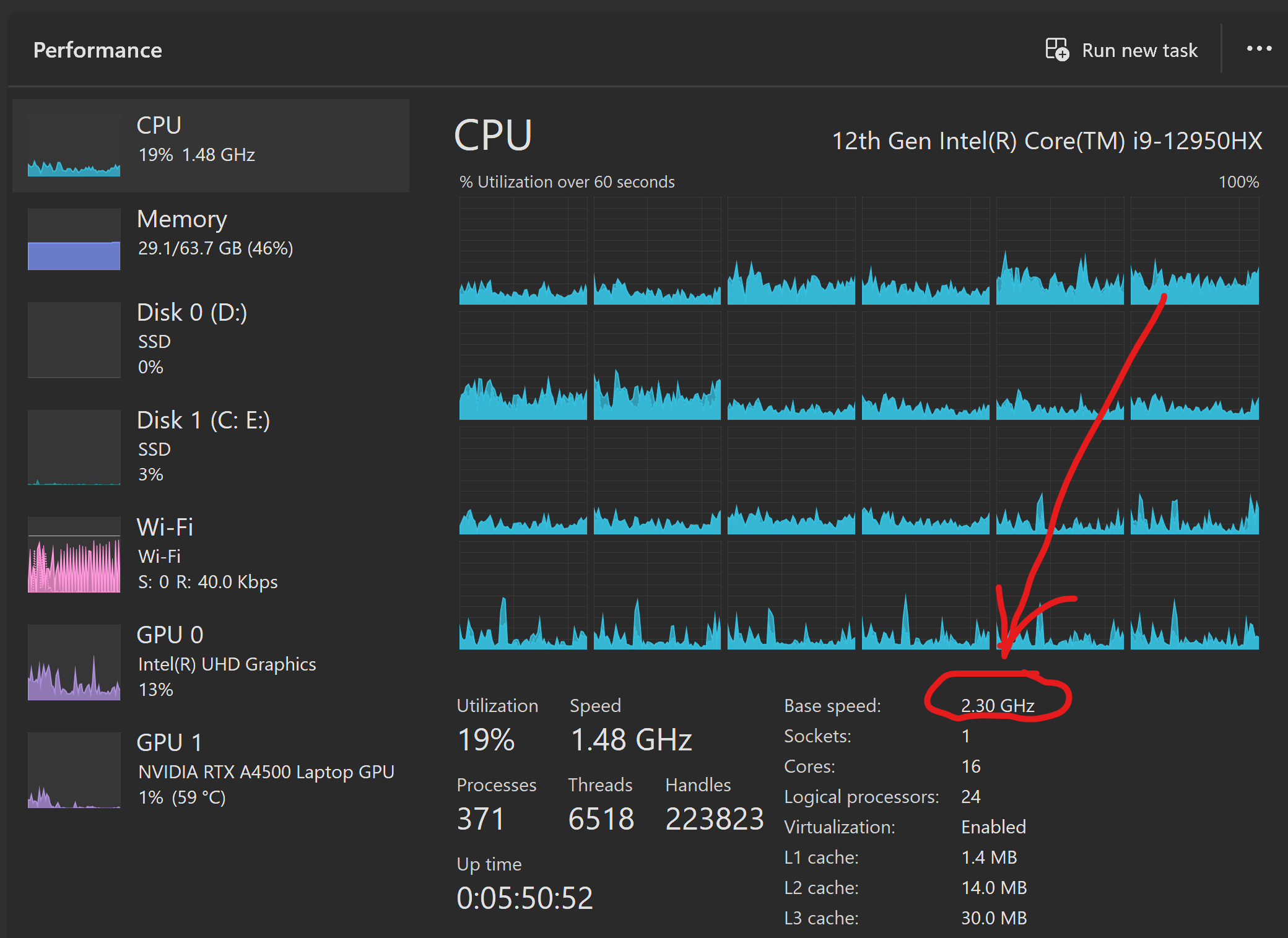This screenshot has height=938, width=1288.
Task: Click the L3 cache 30.0 MB value
Action: click(x=994, y=918)
